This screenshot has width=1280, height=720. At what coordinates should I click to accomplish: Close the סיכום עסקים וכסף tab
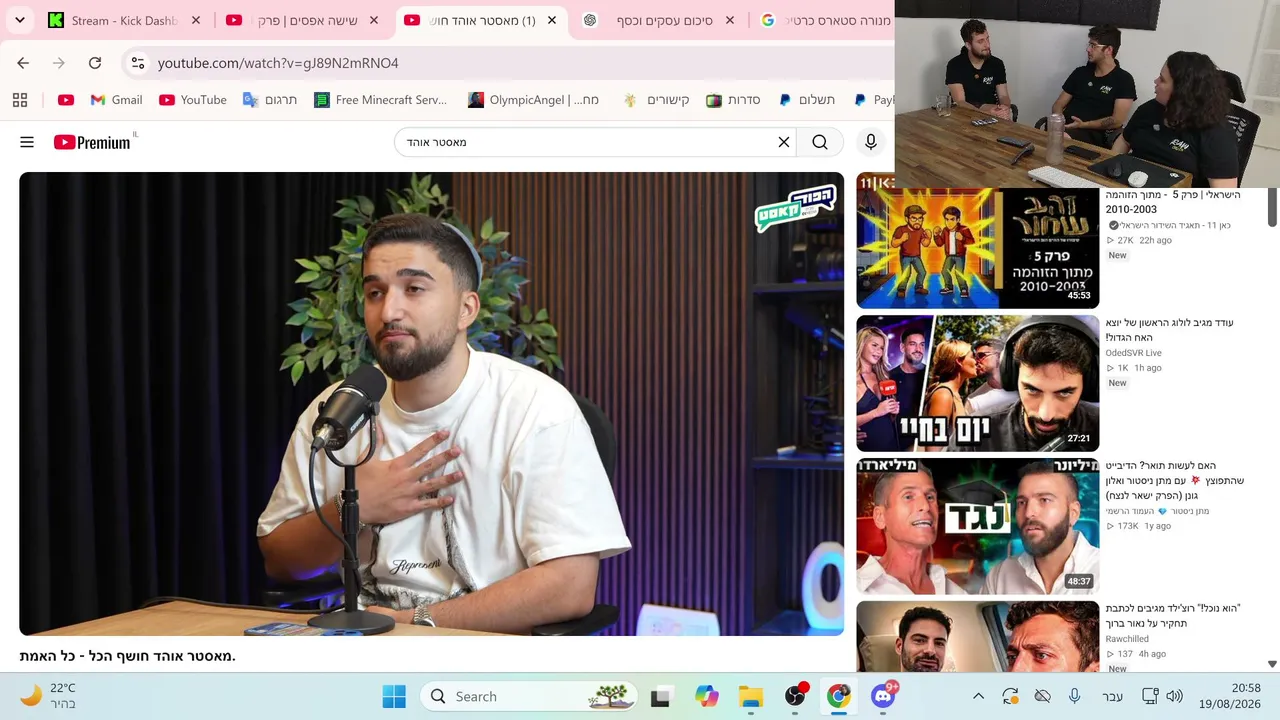point(730,20)
